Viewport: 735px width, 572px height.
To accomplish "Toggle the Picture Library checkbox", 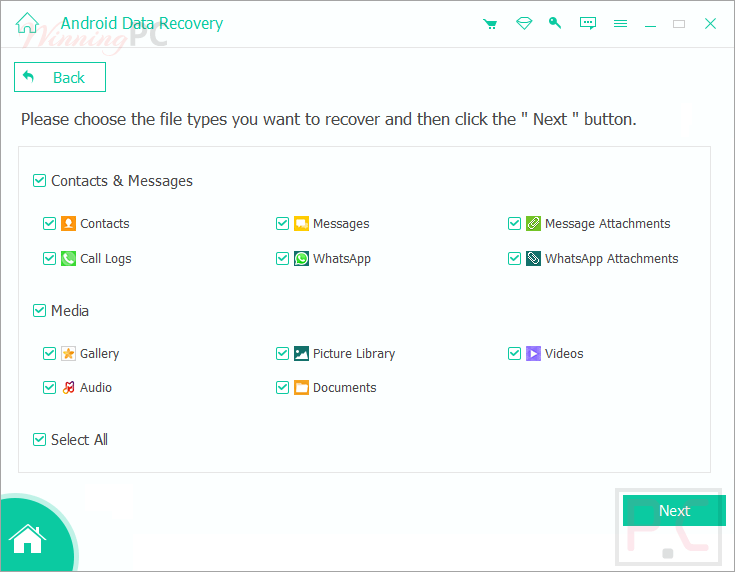I will click(282, 353).
